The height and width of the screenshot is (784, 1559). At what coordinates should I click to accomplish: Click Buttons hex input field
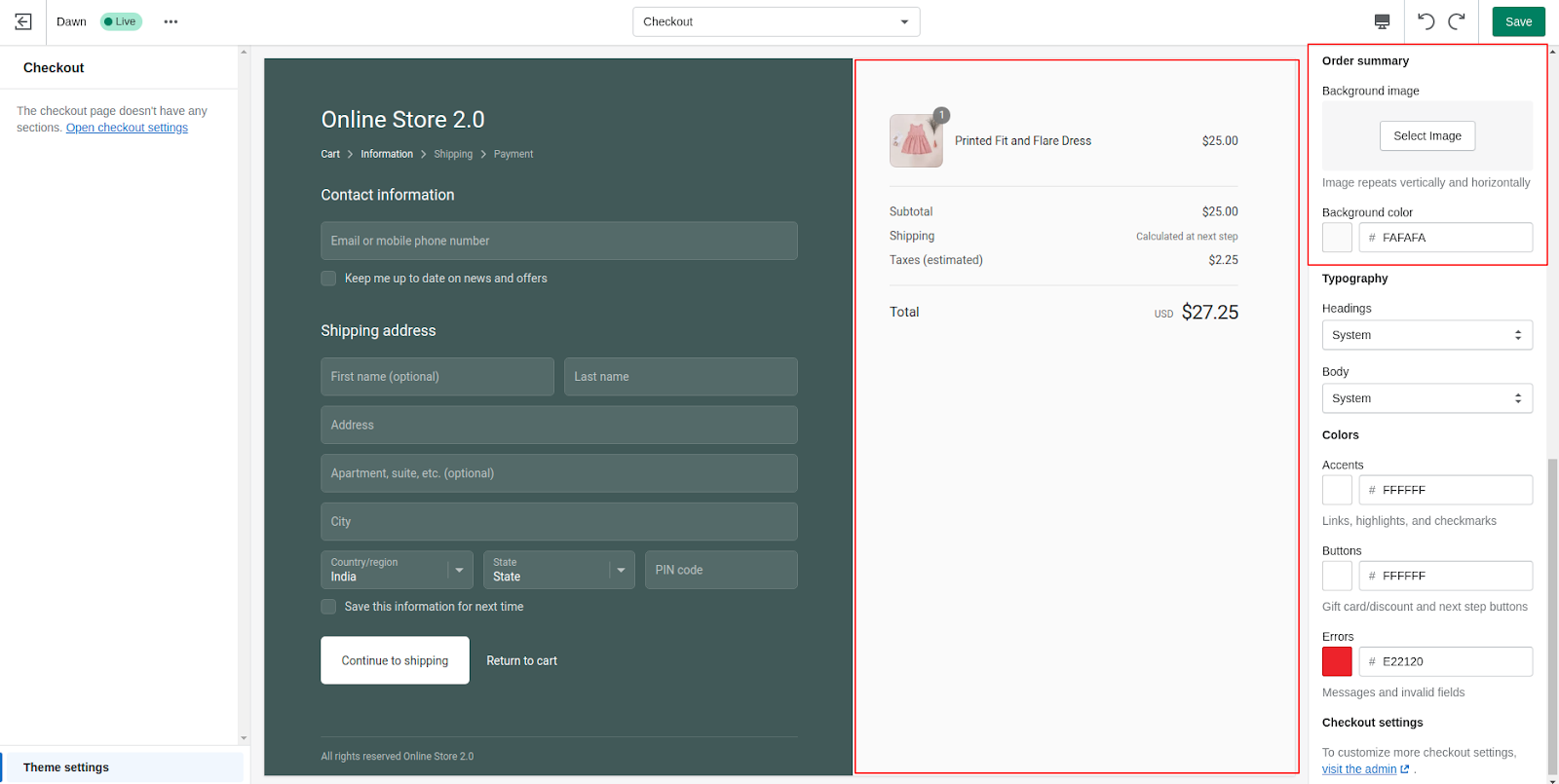1446,576
